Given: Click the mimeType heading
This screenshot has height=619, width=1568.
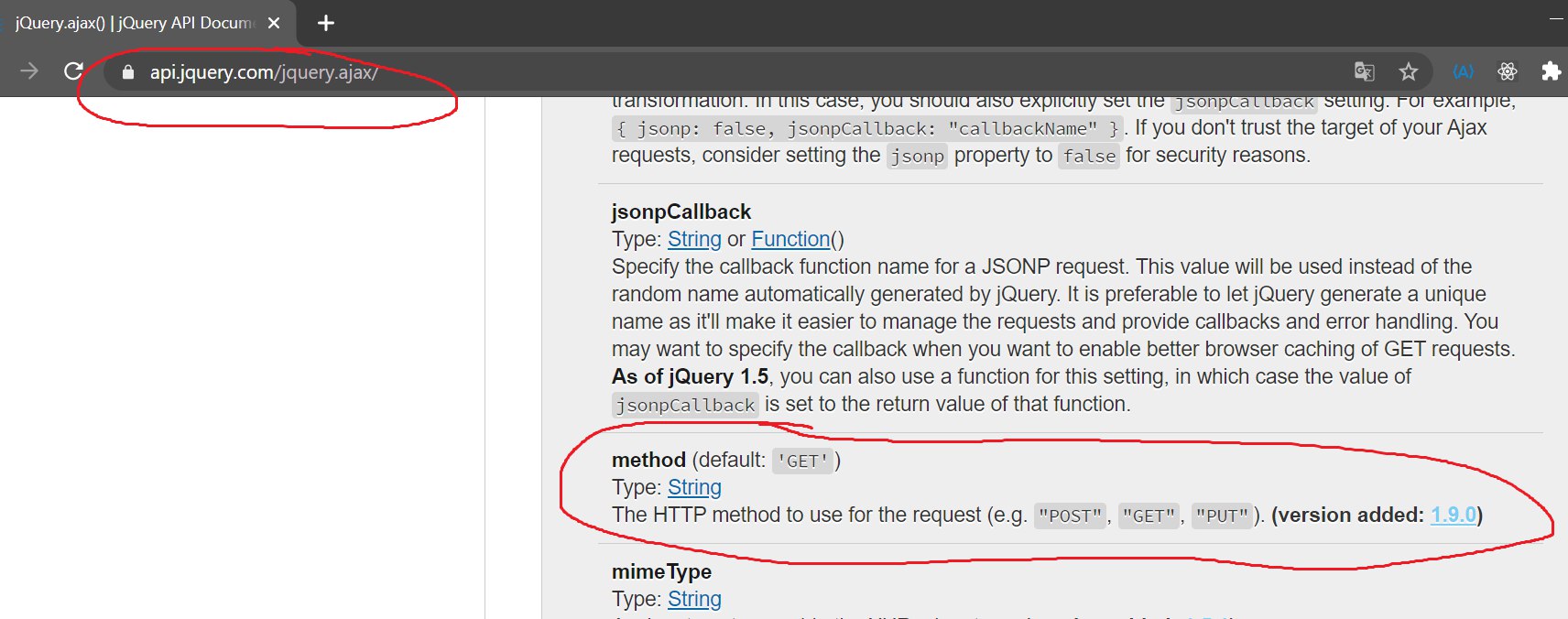Looking at the screenshot, I should [x=661, y=571].
